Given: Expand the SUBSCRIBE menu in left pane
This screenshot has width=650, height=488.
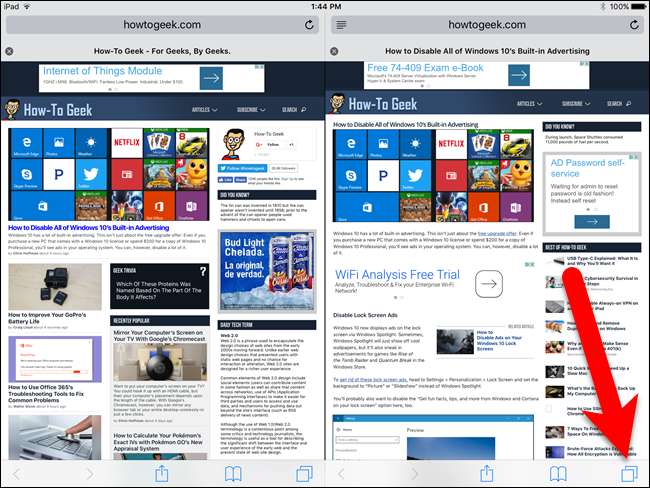Looking at the screenshot, I should tap(248, 109).
